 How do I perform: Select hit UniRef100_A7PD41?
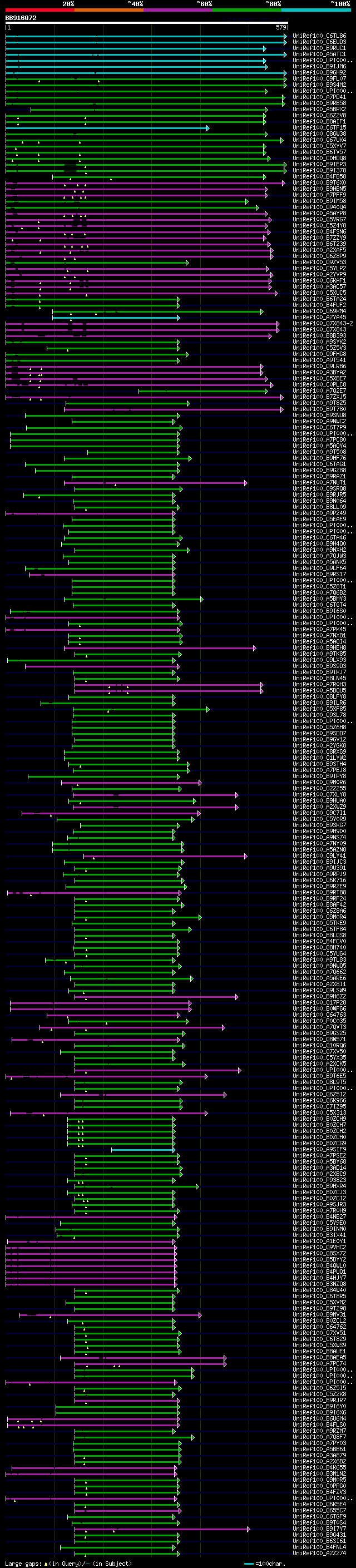[319, 97]
